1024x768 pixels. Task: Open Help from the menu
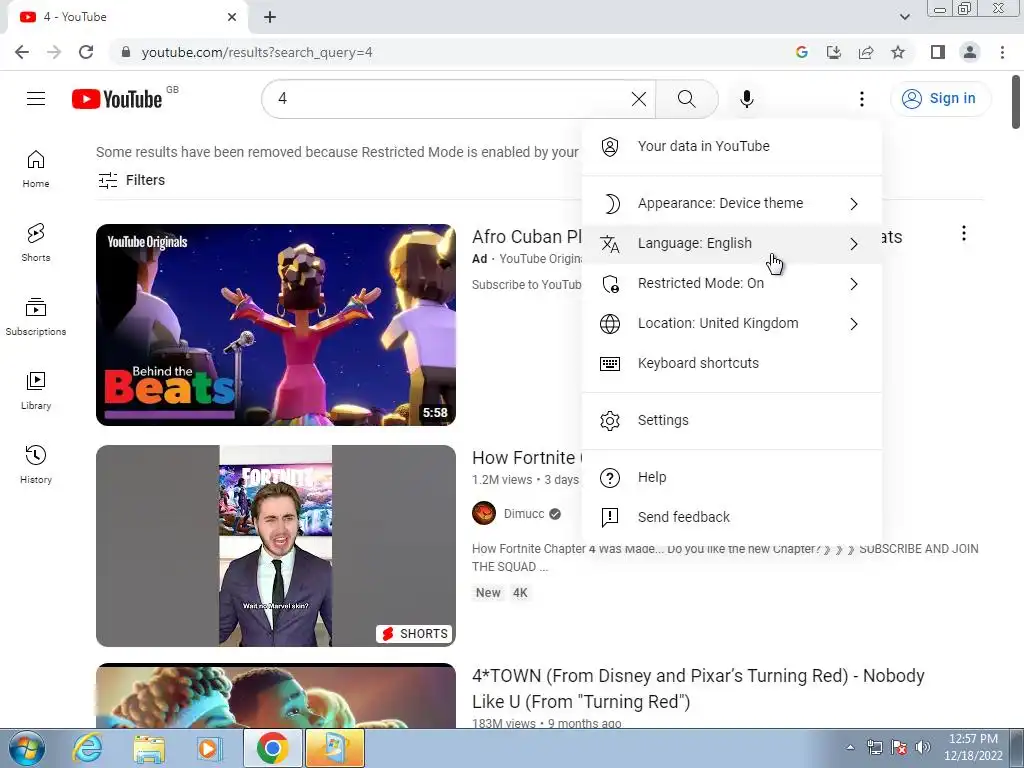pos(731,477)
